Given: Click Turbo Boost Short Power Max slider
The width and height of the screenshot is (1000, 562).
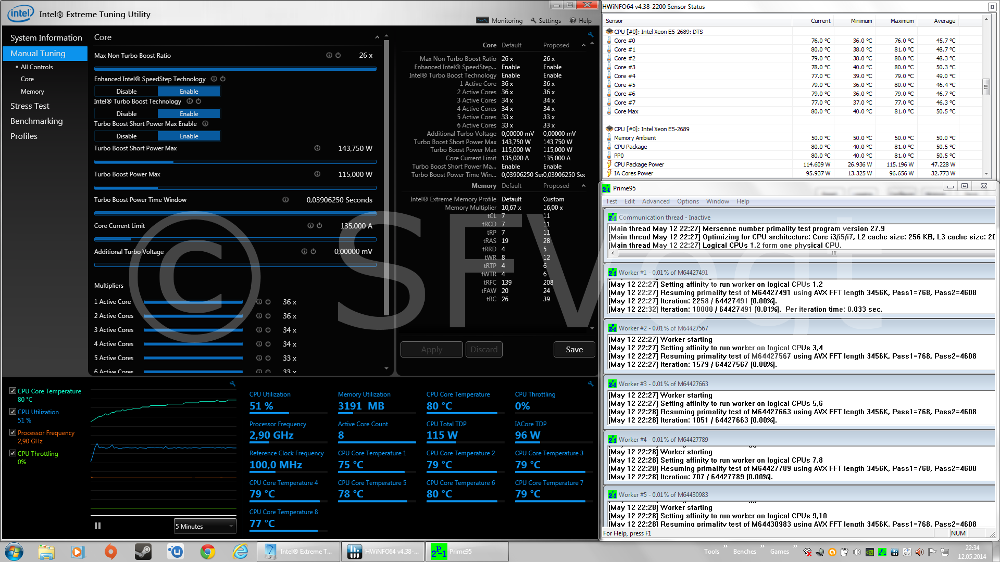Looking at the screenshot, I should pyautogui.click(x=235, y=163).
